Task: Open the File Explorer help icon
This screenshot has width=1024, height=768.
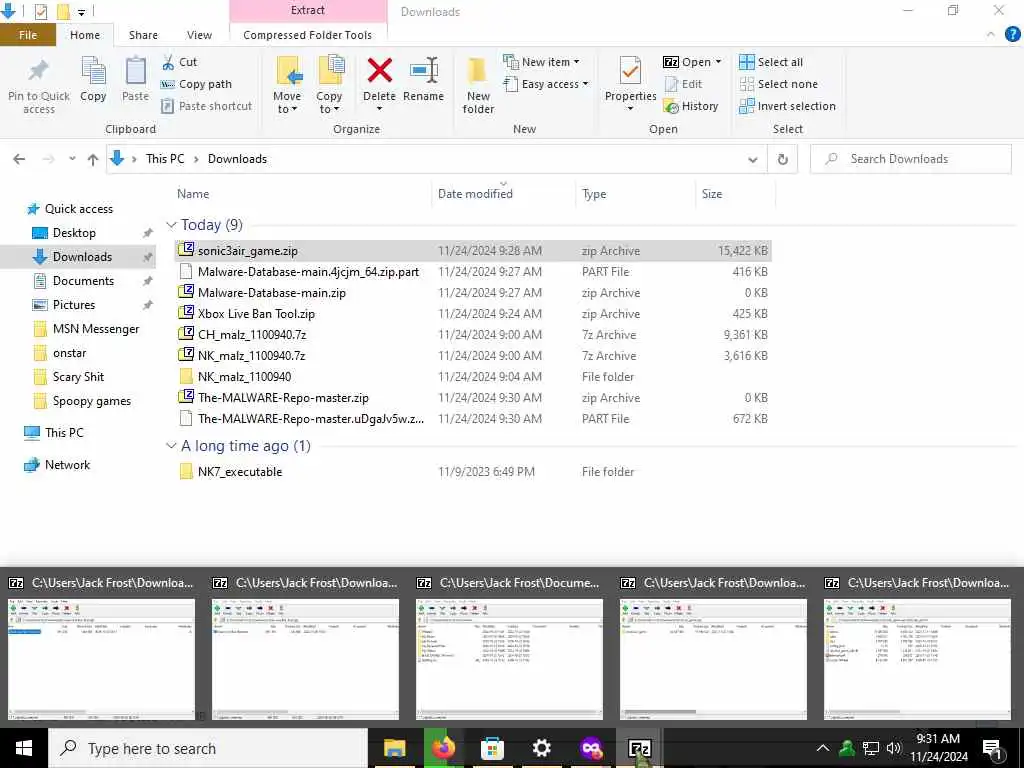Action: tap(1012, 35)
